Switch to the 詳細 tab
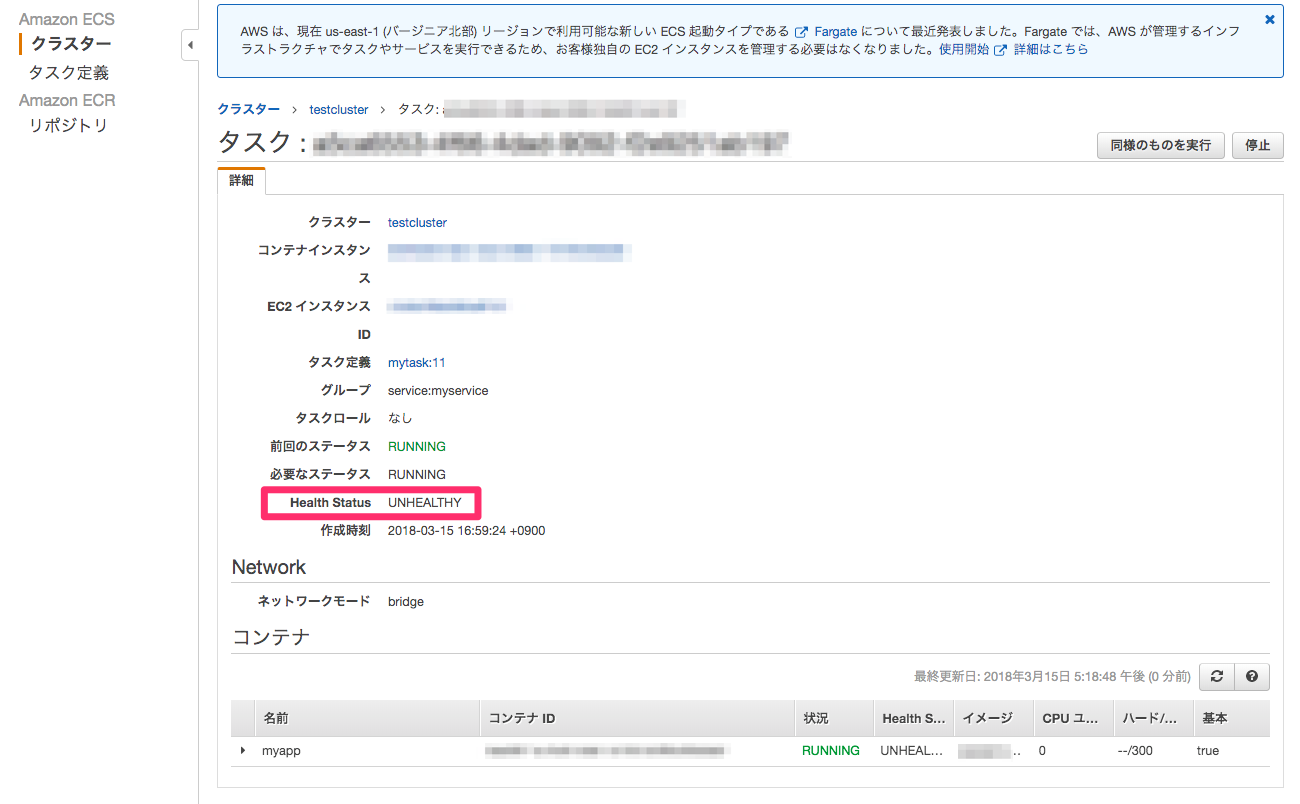The image size is (1300, 804). 241,181
